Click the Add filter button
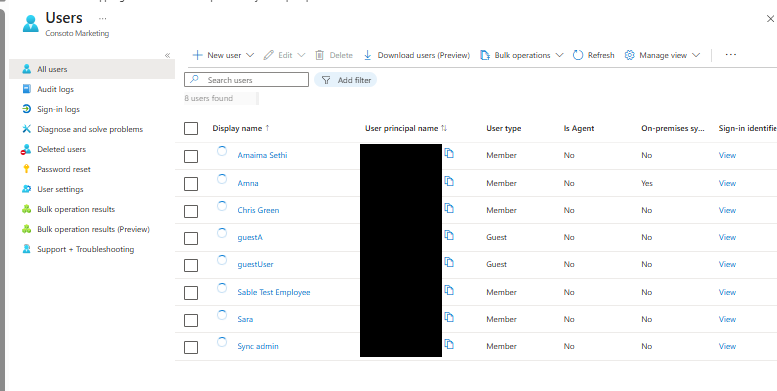This screenshot has width=777, height=391. pyautogui.click(x=346, y=80)
